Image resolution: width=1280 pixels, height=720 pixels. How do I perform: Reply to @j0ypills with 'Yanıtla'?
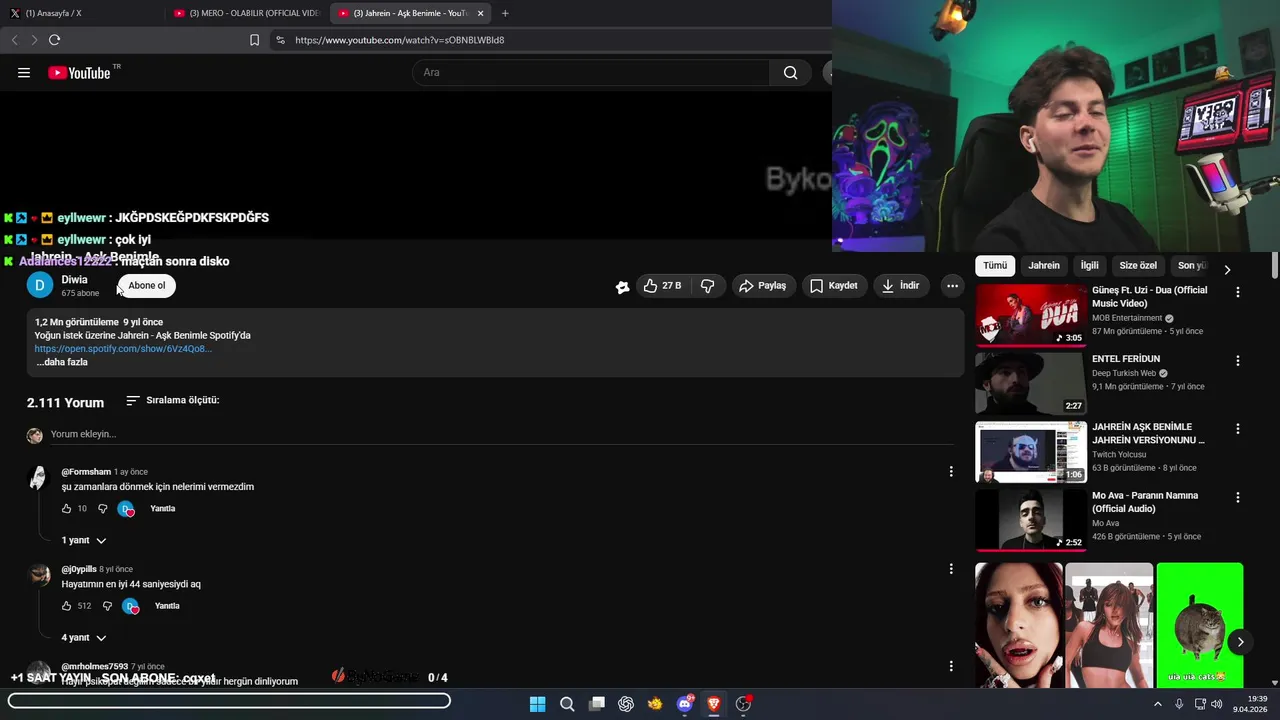tap(167, 606)
